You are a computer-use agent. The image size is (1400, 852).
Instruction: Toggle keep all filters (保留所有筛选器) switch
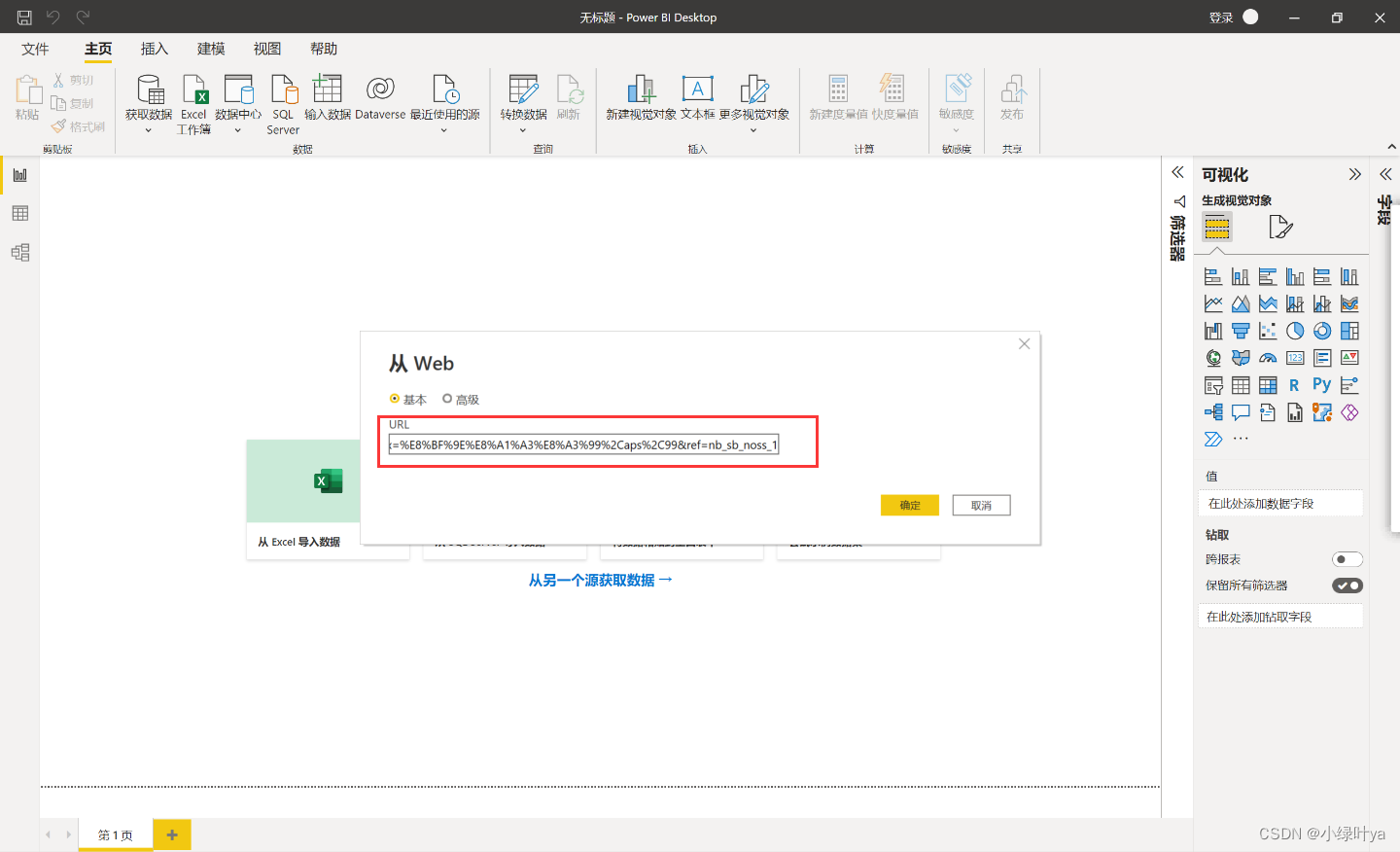pos(1347,586)
